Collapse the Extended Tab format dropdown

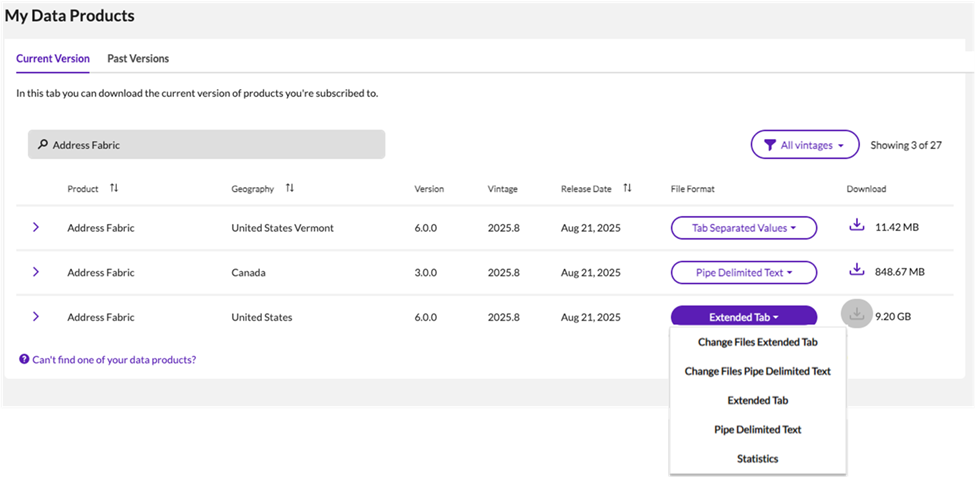[743, 317]
